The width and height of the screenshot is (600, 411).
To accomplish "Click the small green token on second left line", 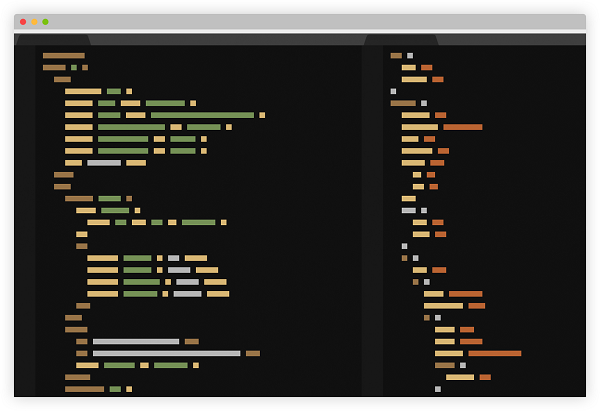I will 74,68.
